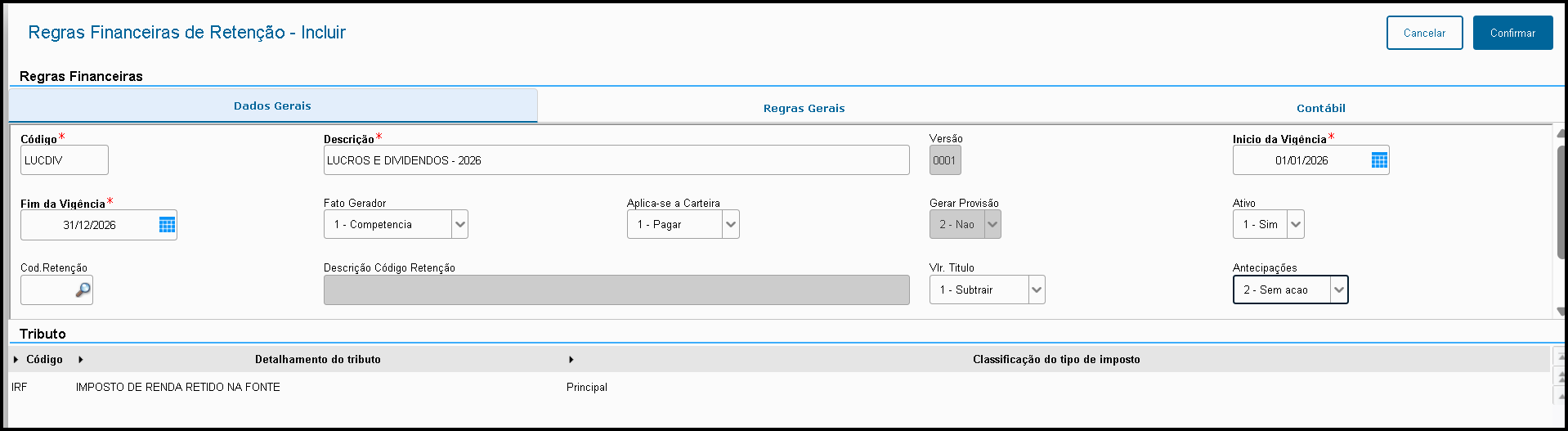
Task: Switch to the Regras Gerais tab
Action: coord(804,108)
